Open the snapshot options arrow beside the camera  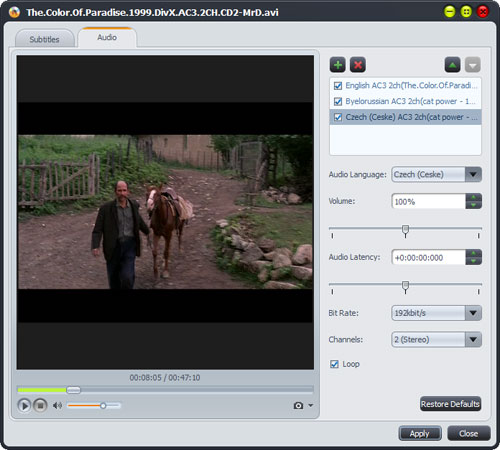coord(311,405)
